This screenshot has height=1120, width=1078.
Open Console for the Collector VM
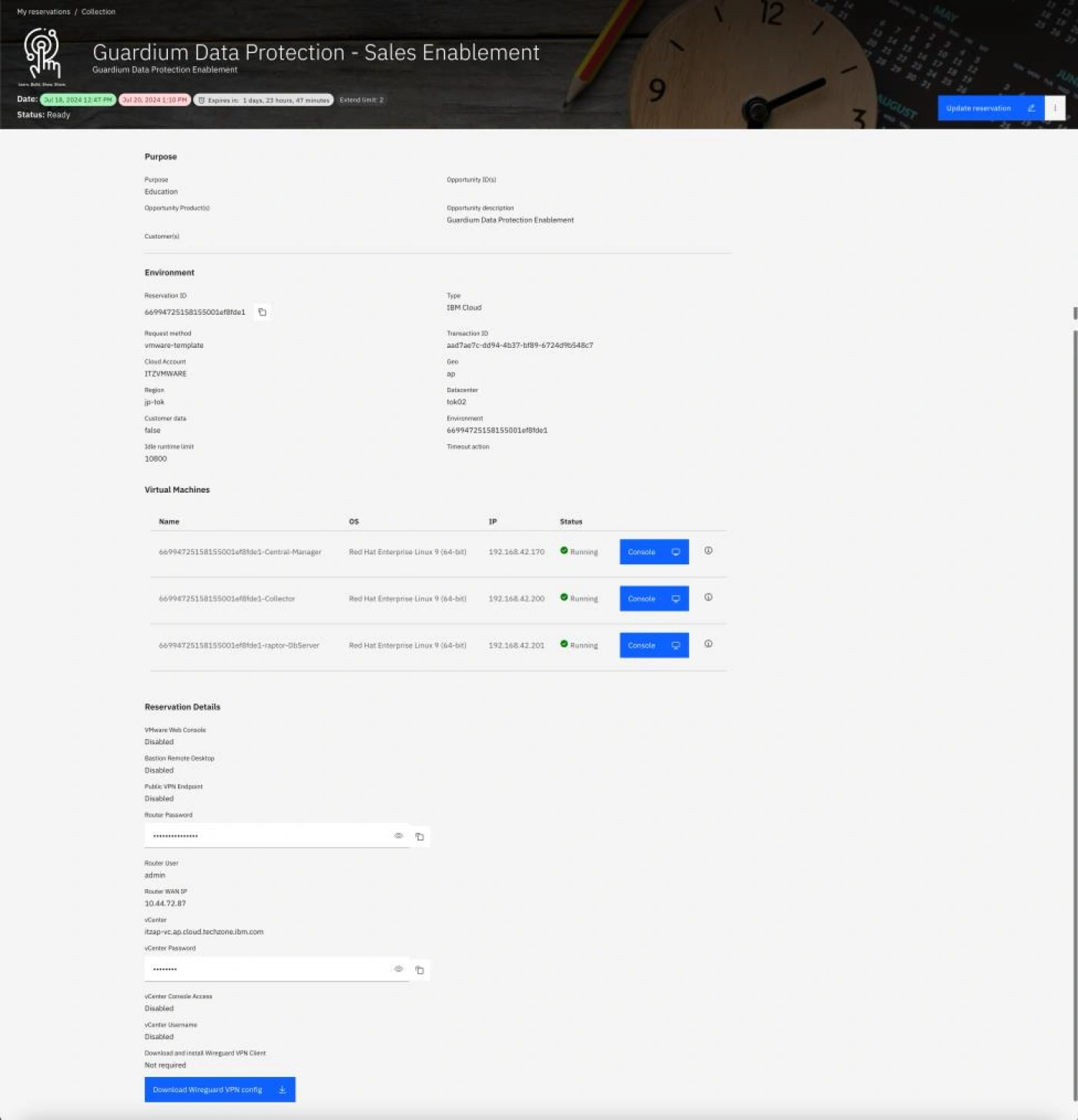(x=654, y=599)
